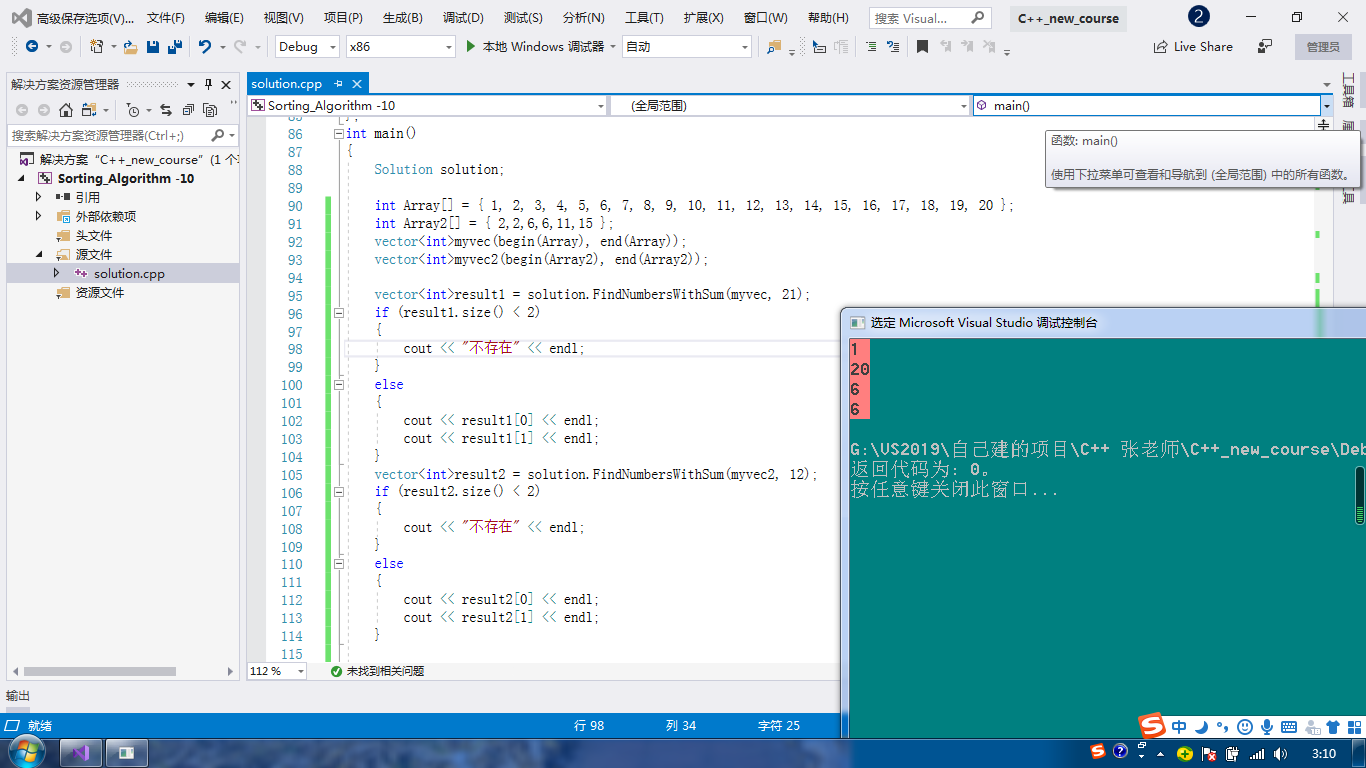Click the bookmark flag icon in toolbar
Screen dimensions: 1366x768
pos(922,47)
